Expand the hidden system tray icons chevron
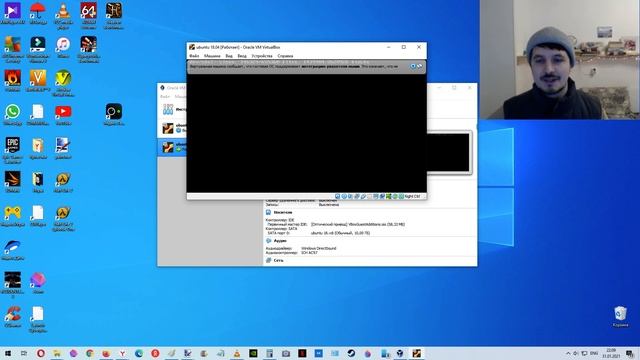 pos(568,353)
